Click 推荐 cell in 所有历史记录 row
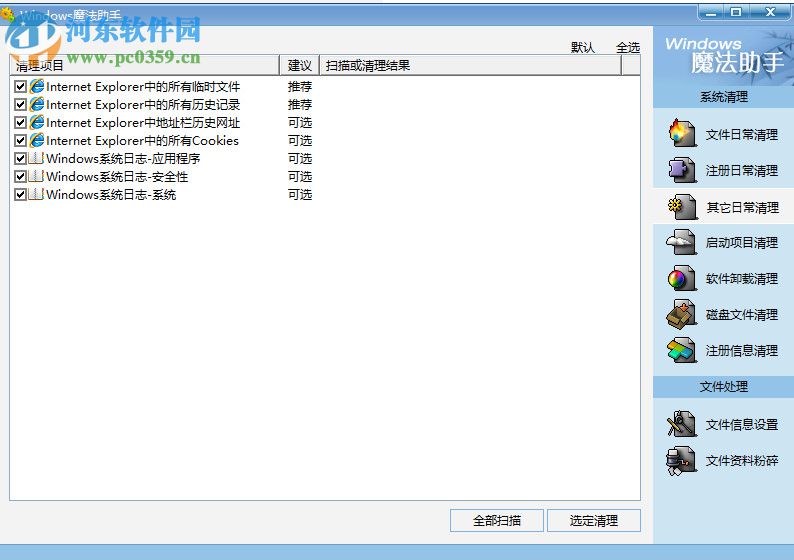This screenshot has width=794, height=560. [300, 105]
